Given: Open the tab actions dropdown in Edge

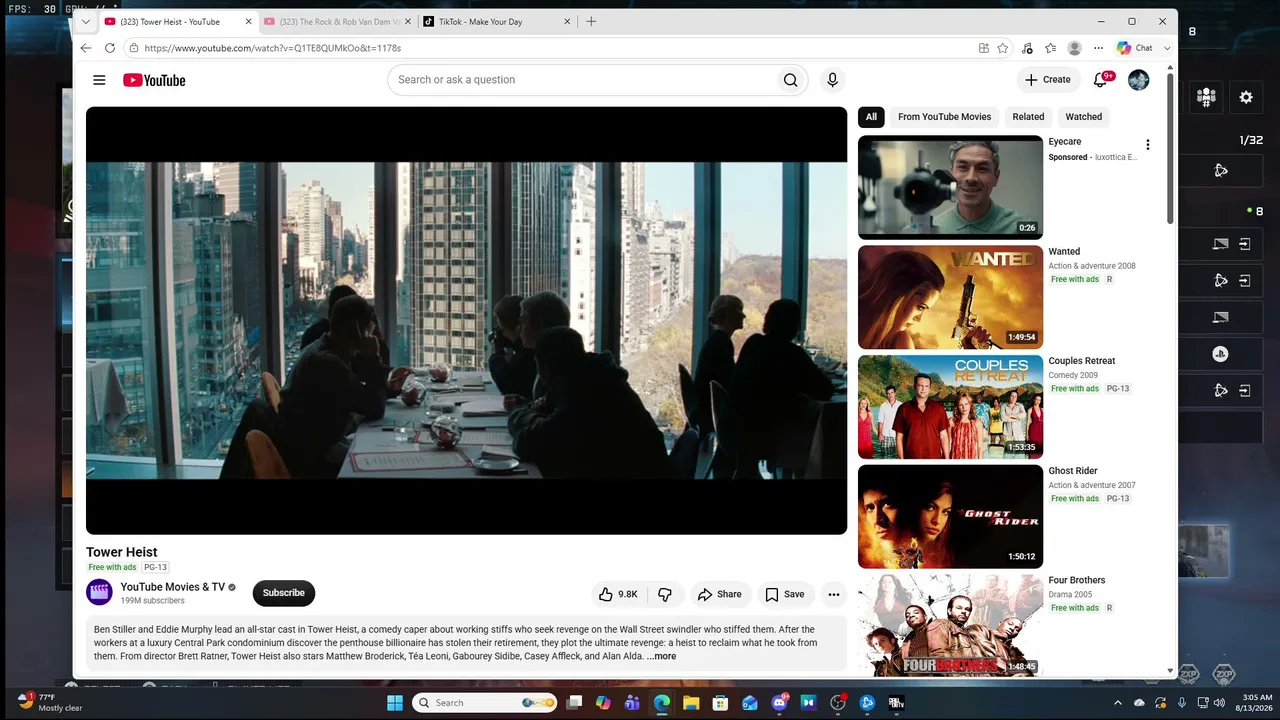Looking at the screenshot, I should (86, 21).
